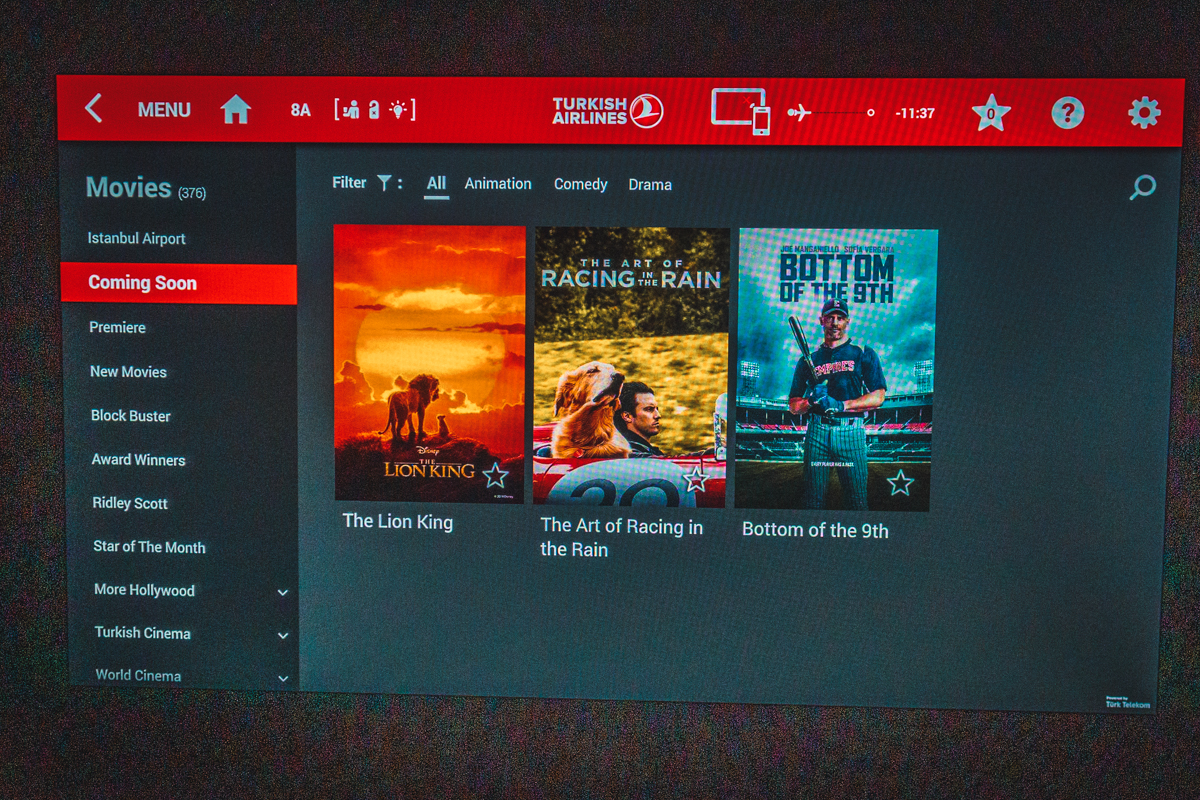The image size is (1200, 800).
Task: Open the search magnifier icon
Action: tap(1142, 187)
